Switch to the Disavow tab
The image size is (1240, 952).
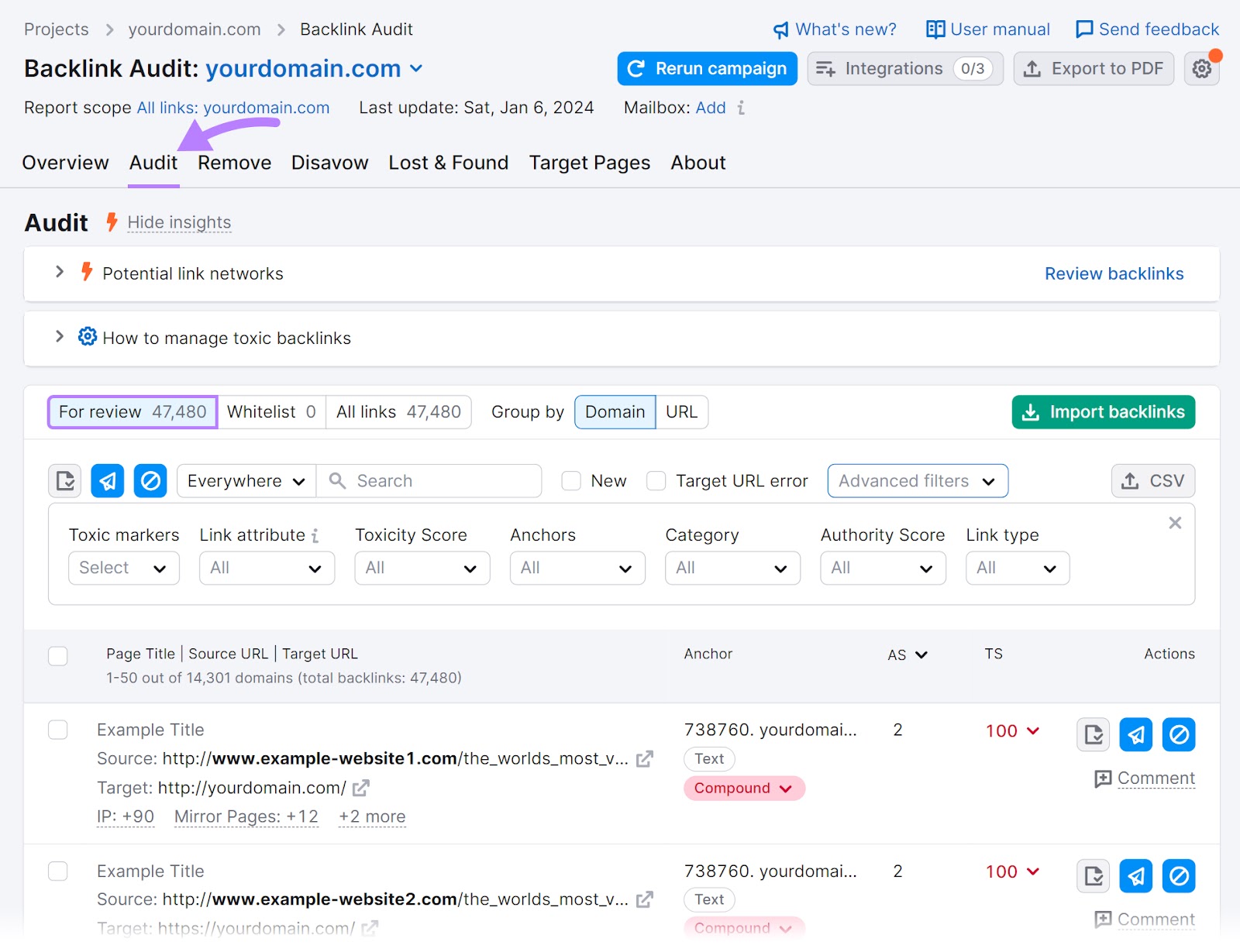coord(329,163)
